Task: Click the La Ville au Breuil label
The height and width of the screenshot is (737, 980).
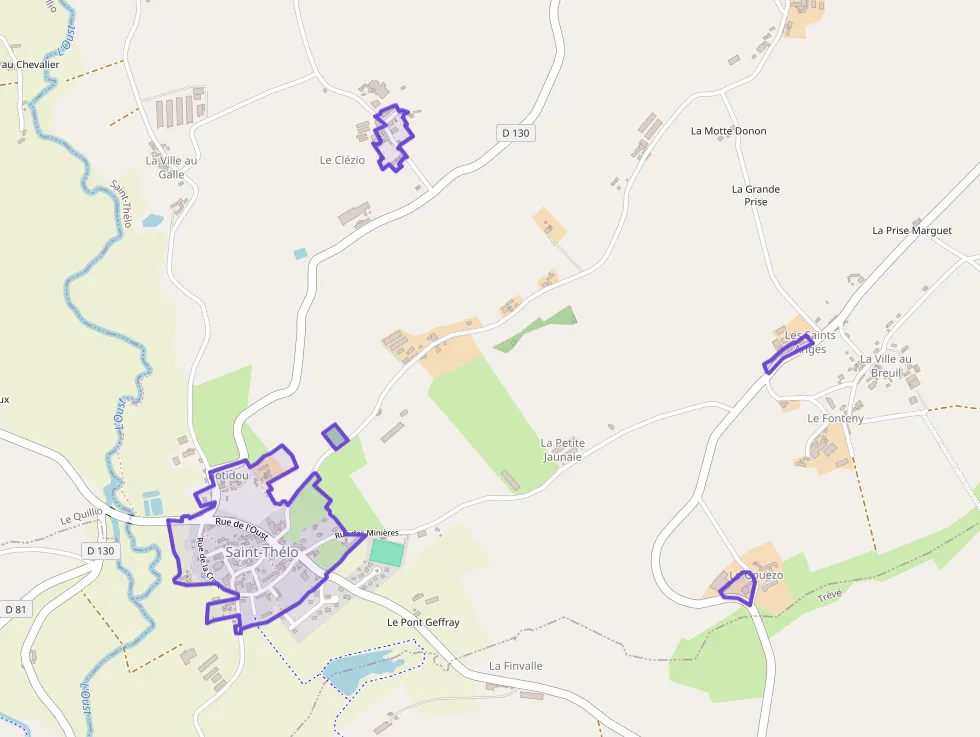Action: click(x=886, y=366)
